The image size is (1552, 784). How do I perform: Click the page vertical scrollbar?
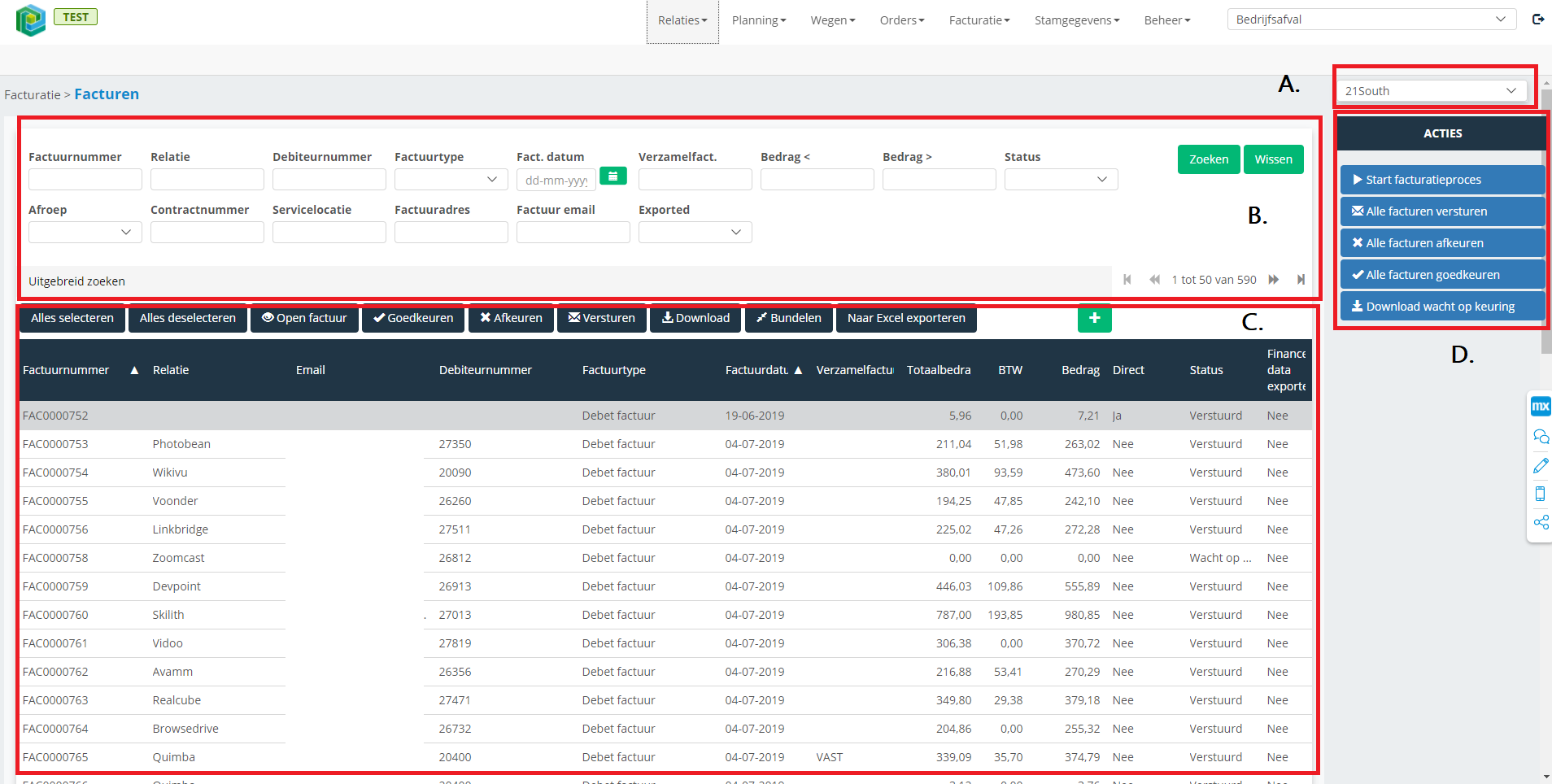[1545, 220]
